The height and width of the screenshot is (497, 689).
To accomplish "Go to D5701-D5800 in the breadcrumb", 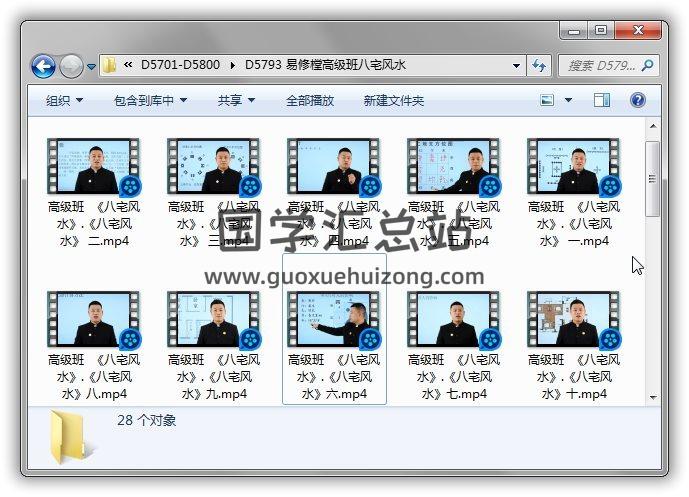I will click(182, 66).
